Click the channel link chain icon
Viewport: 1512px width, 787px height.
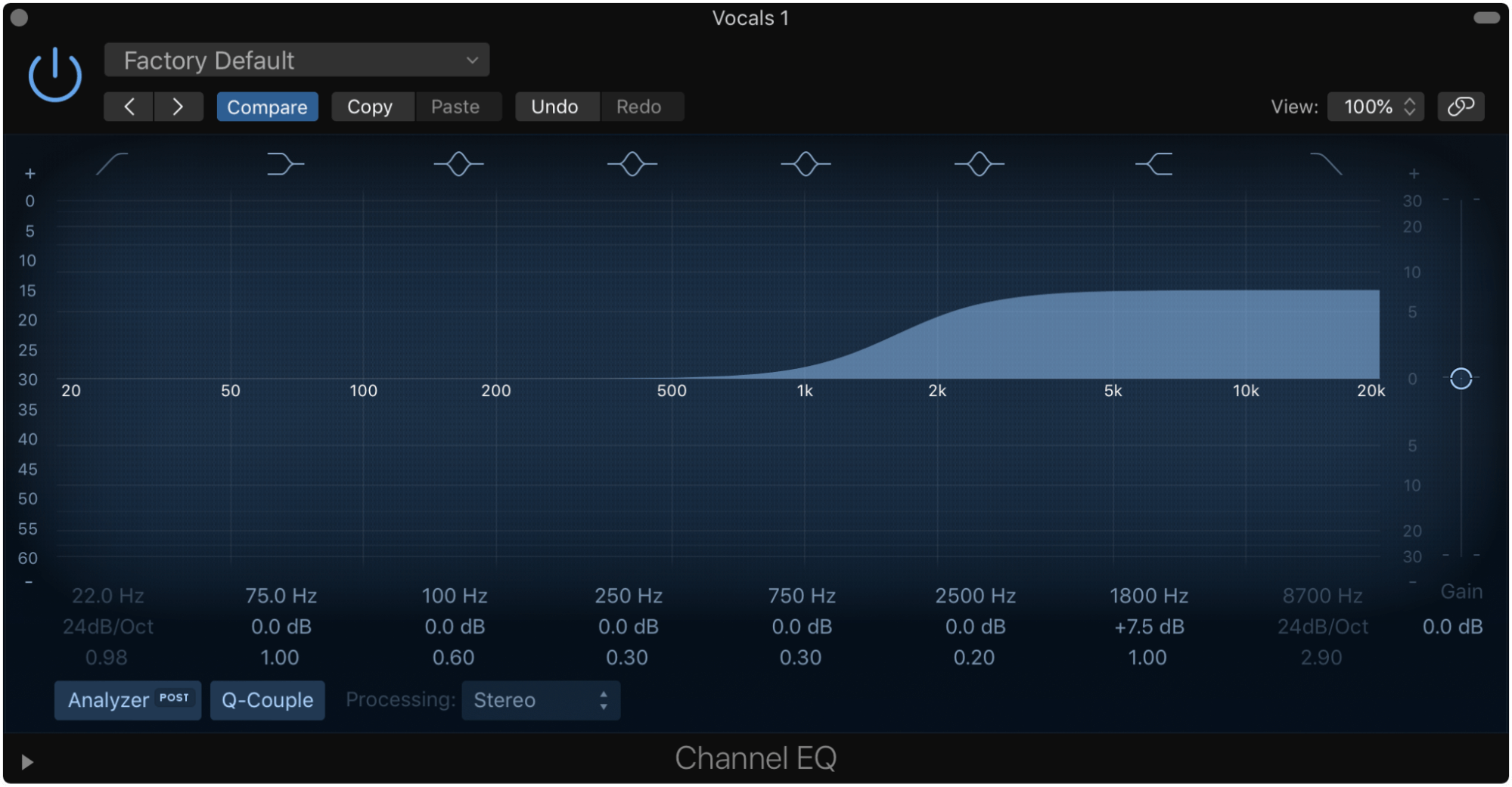[1461, 106]
